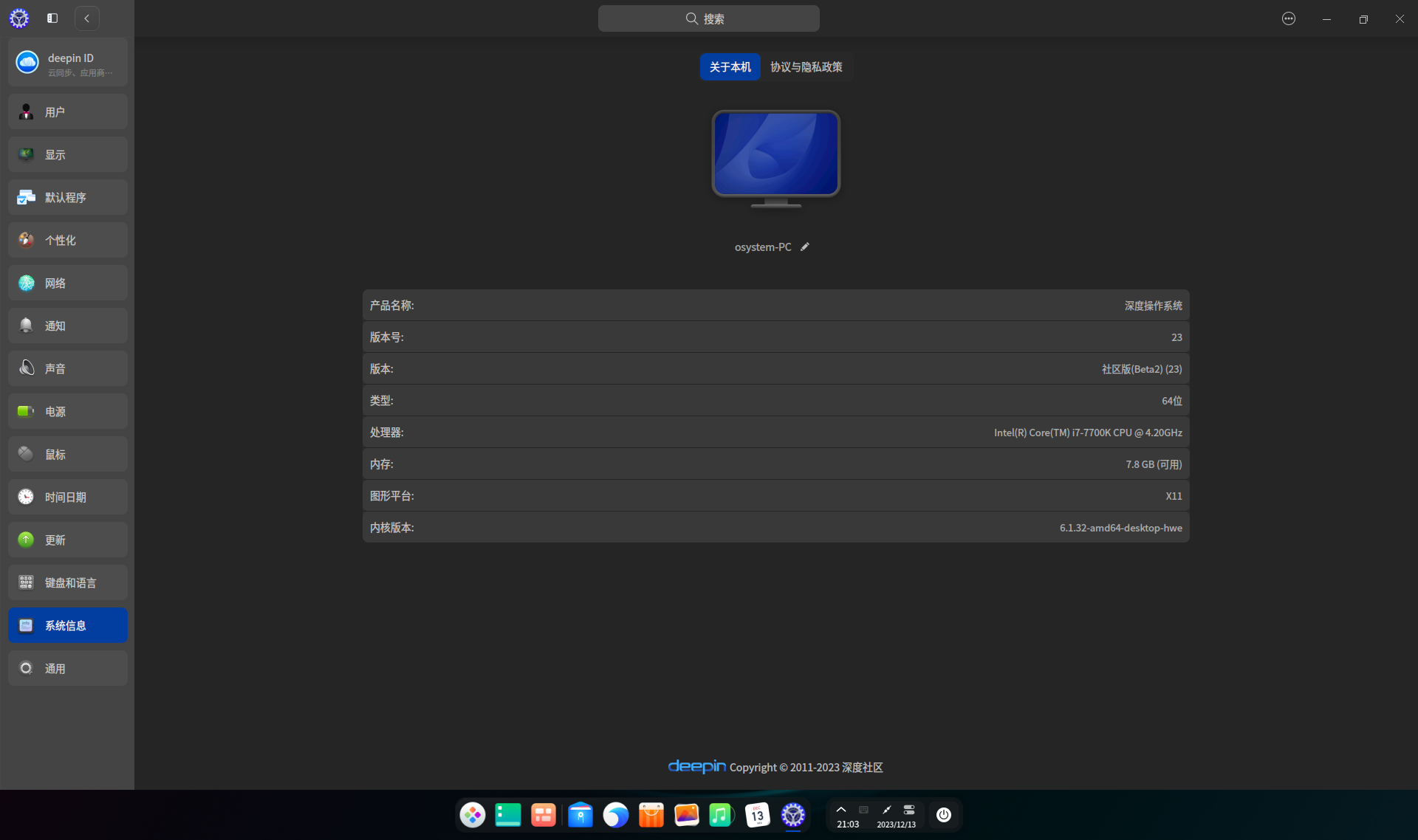Screen dimensions: 1418x840
Task: Select the 系统信息 system info module
Action: (68, 625)
